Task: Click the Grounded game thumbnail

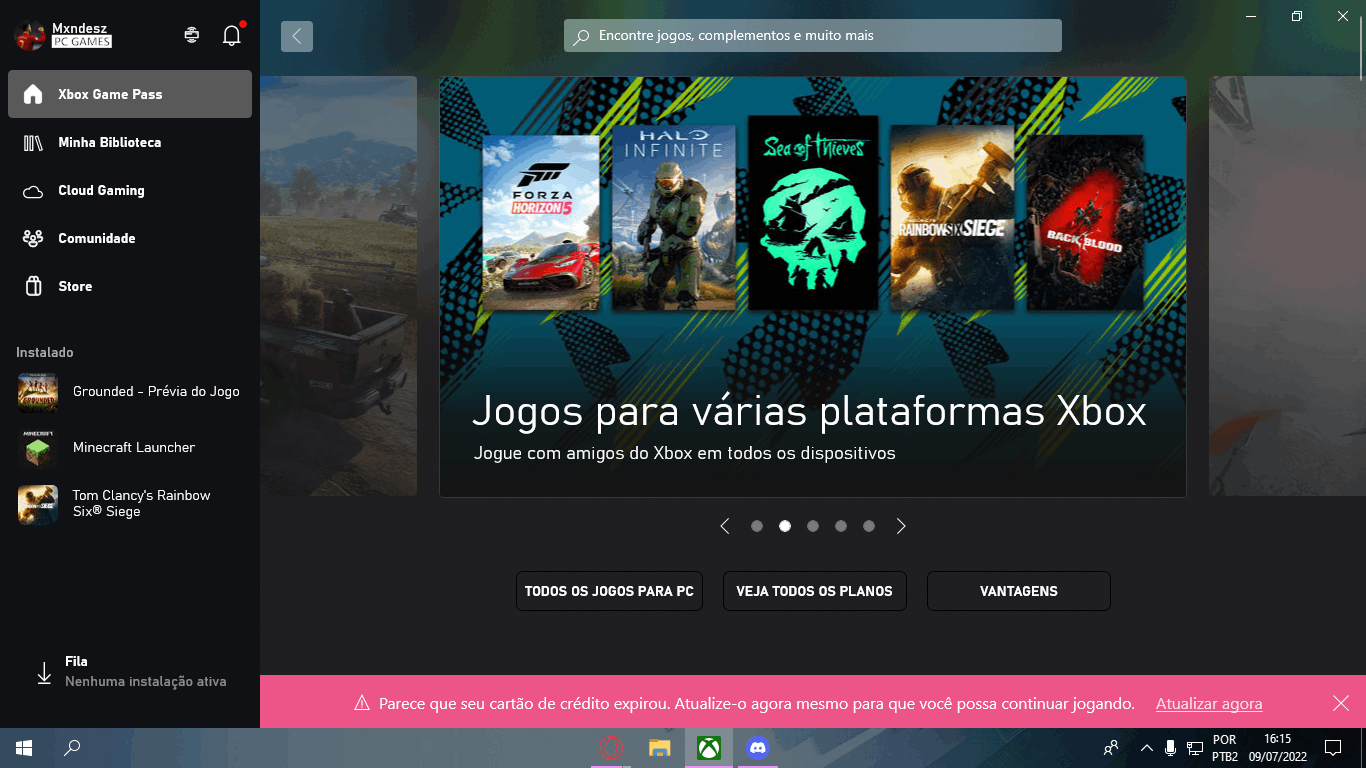Action: [38, 392]
